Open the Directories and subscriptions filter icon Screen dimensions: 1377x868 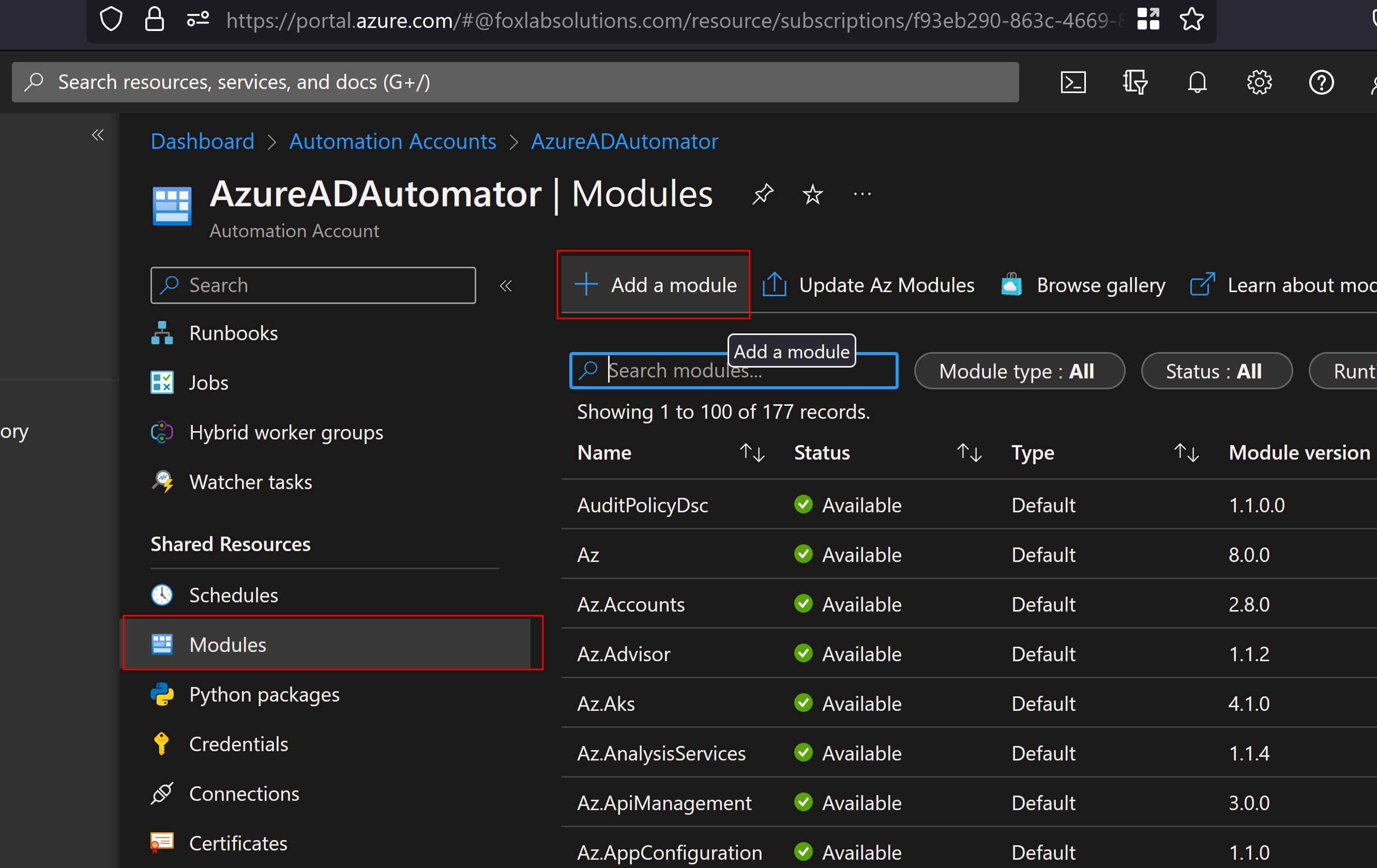click(x=1134, y=82)
